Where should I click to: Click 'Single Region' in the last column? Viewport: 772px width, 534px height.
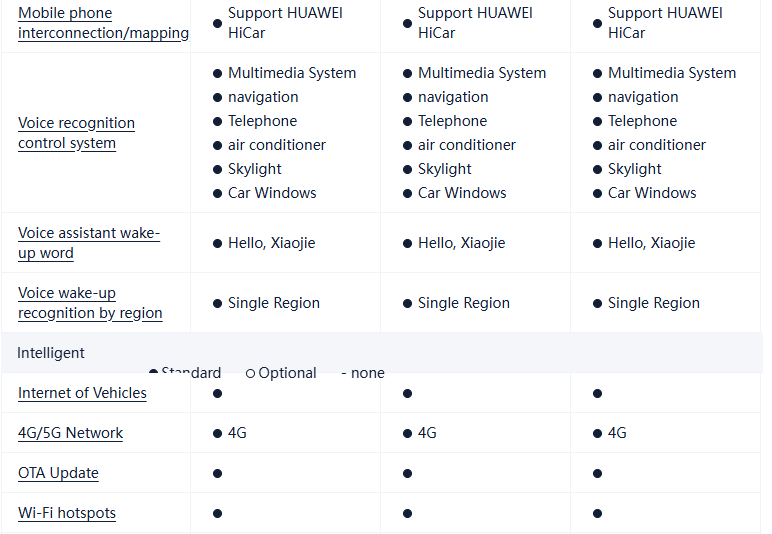point(653,303)
